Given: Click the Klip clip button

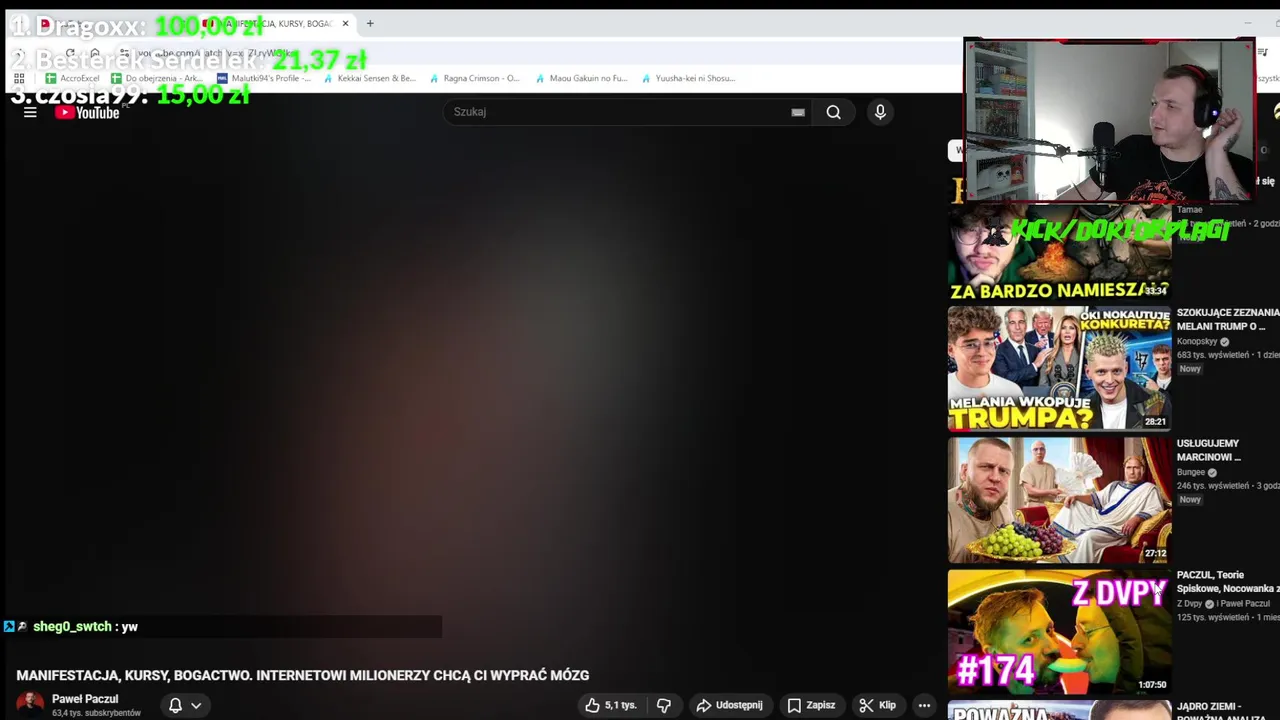Looking at the screenshot, I should tap(878, 705).
